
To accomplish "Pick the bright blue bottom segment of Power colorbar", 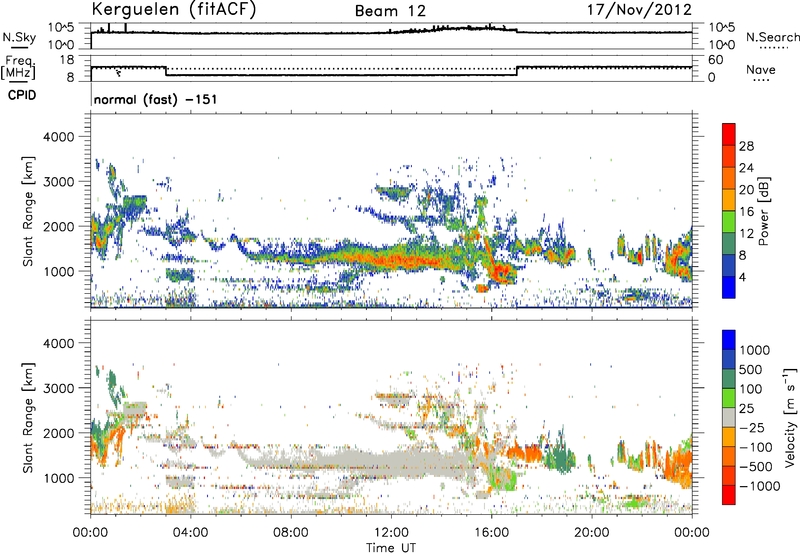I will 729,288.
